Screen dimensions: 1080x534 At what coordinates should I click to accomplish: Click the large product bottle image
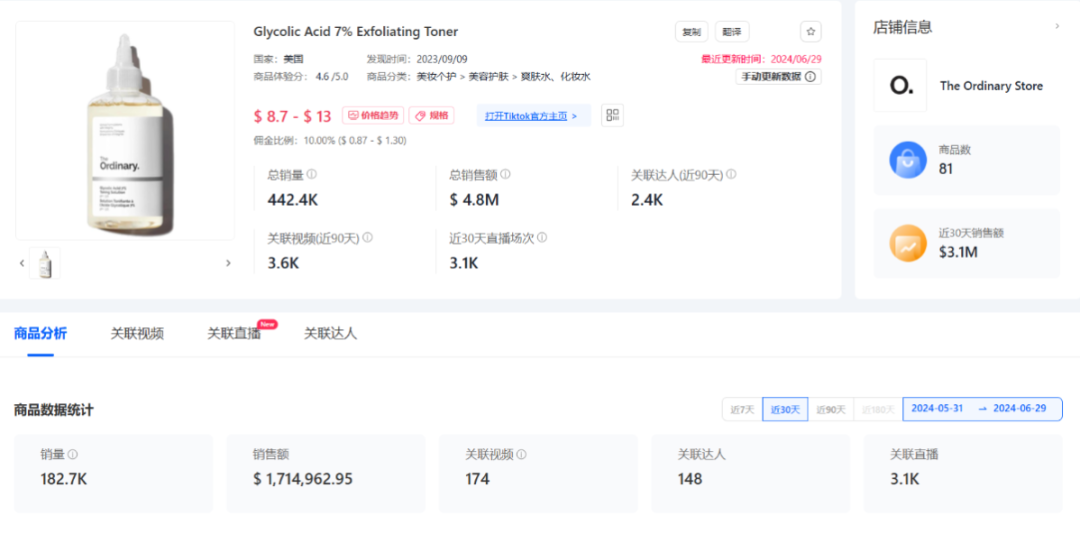(125, 131)
